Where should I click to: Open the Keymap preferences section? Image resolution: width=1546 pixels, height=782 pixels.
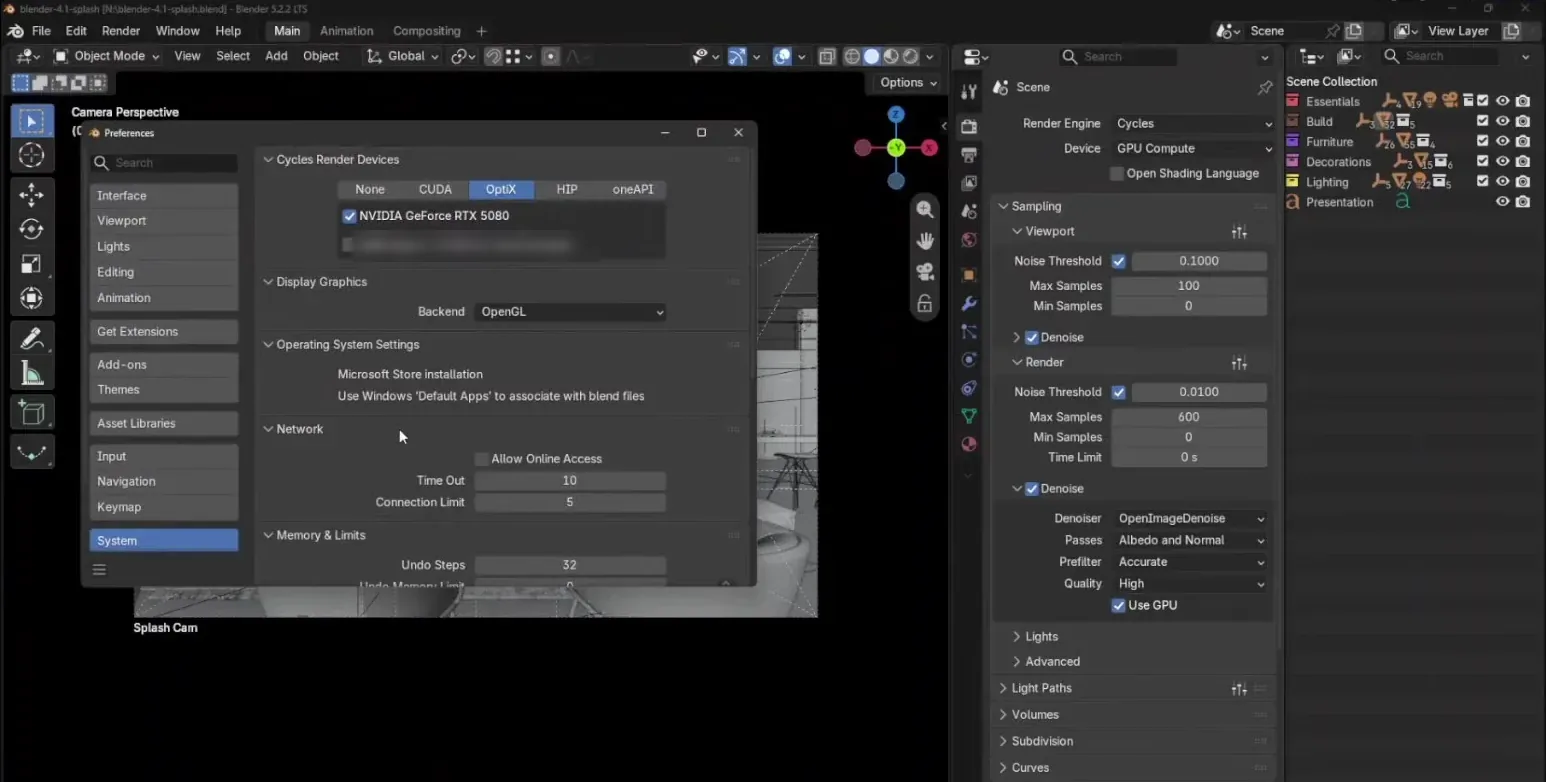pos(164,507)
